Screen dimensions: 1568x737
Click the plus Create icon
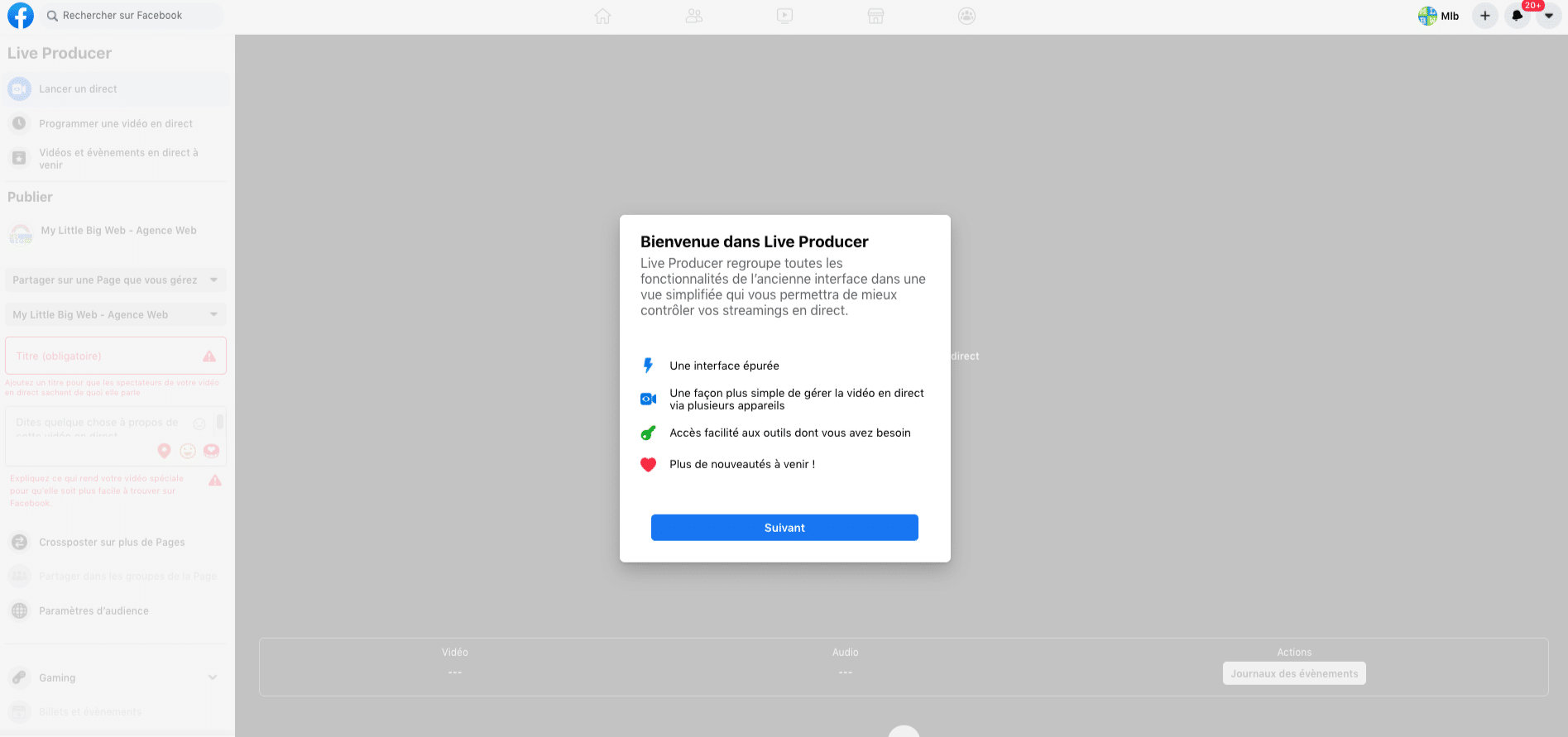coord(1485,16)
